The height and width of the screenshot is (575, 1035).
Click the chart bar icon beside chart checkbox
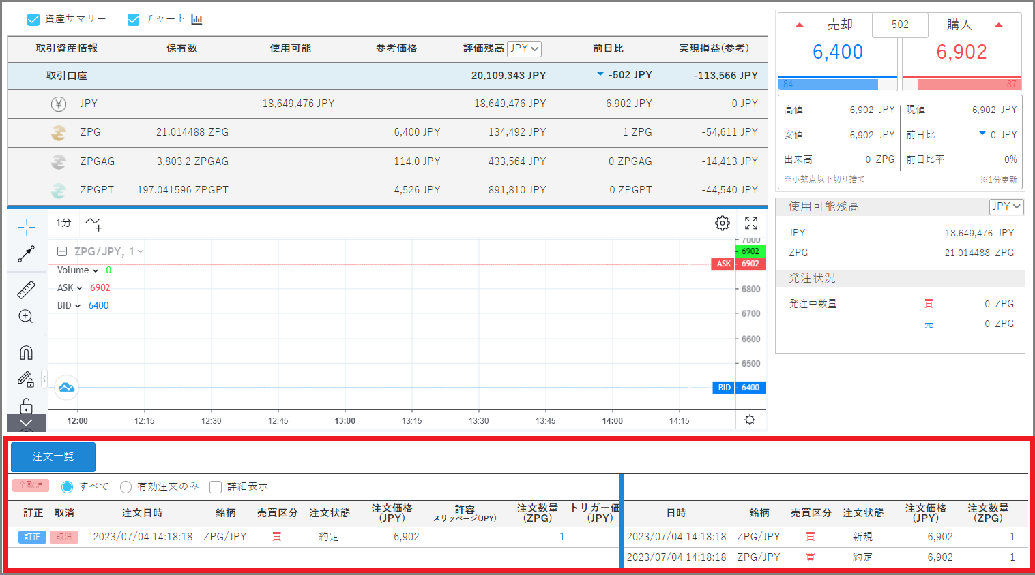pos(197,20)
